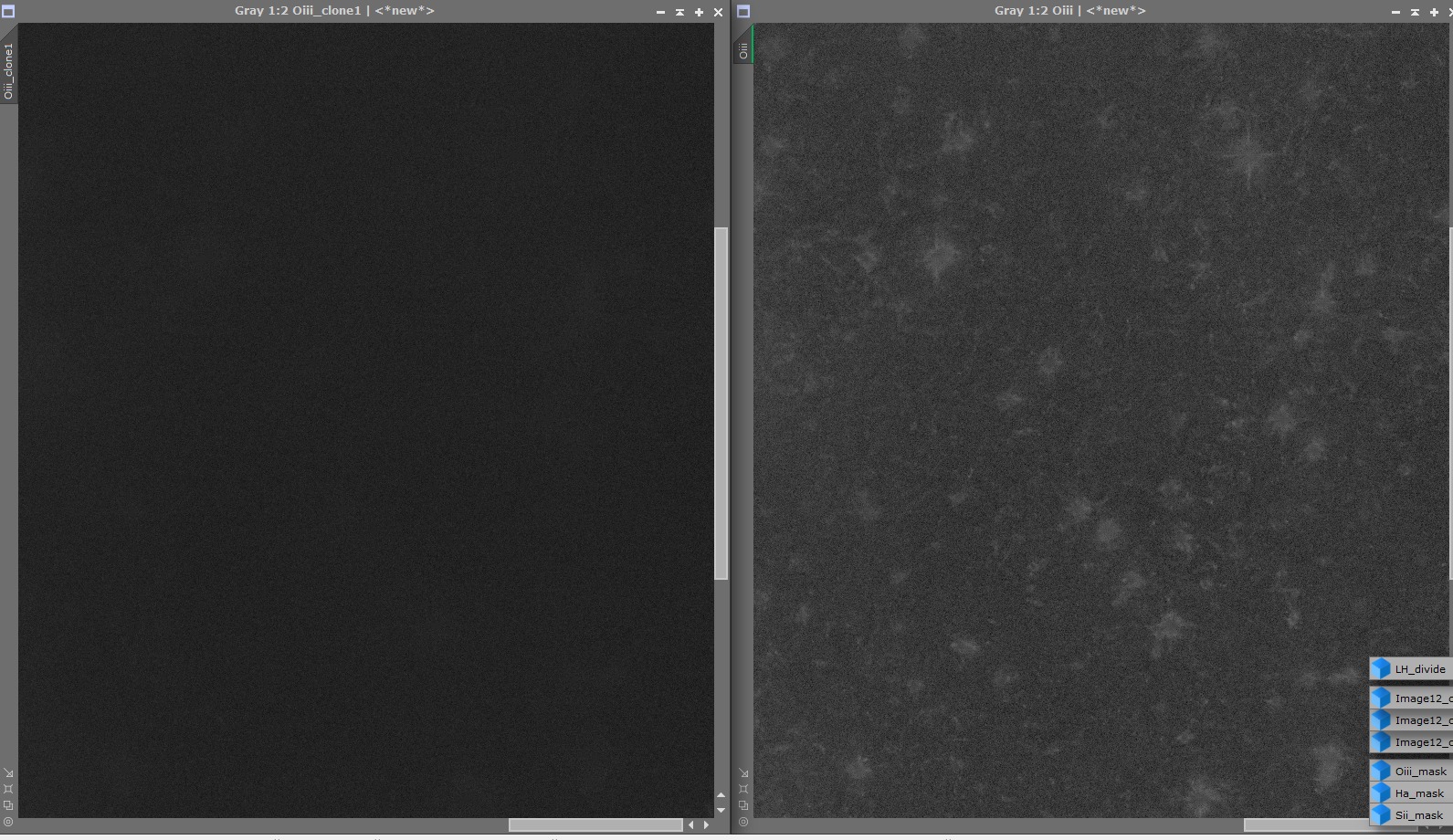This screenshot has width=1453, height=840.
Task: Click the zoom-to-fit icon in Oiii_clone1 window
Action: tap(8, 789)
